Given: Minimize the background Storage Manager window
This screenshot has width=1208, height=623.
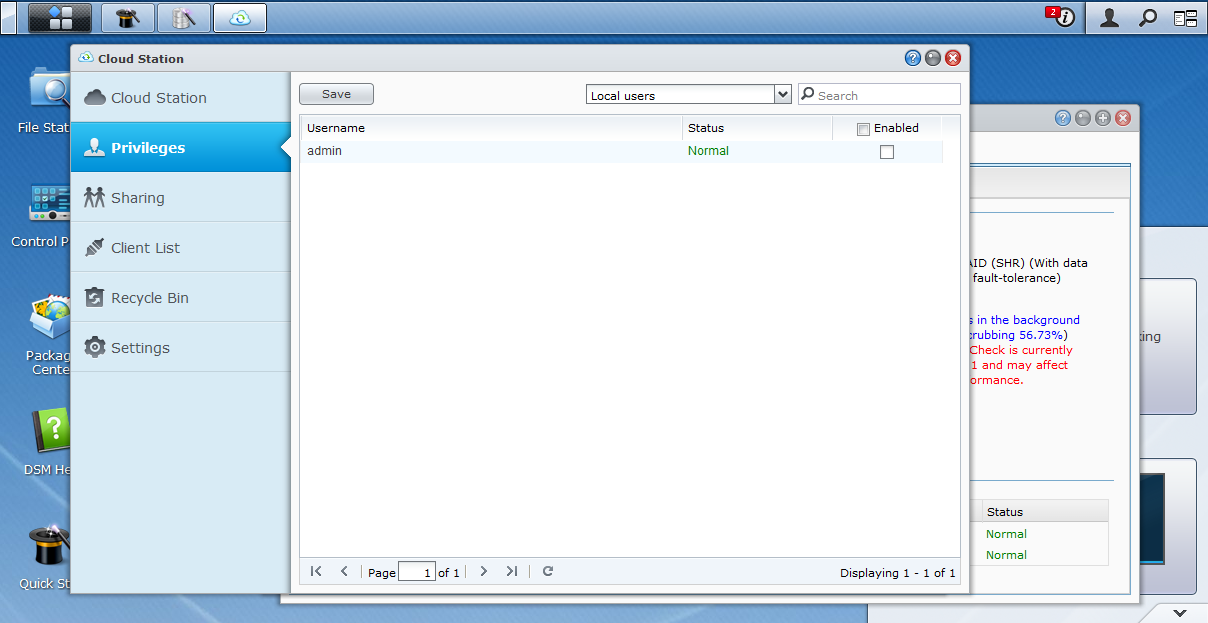Looking at the screenshot, I should pyautogui.click(x=1083, y=118).
